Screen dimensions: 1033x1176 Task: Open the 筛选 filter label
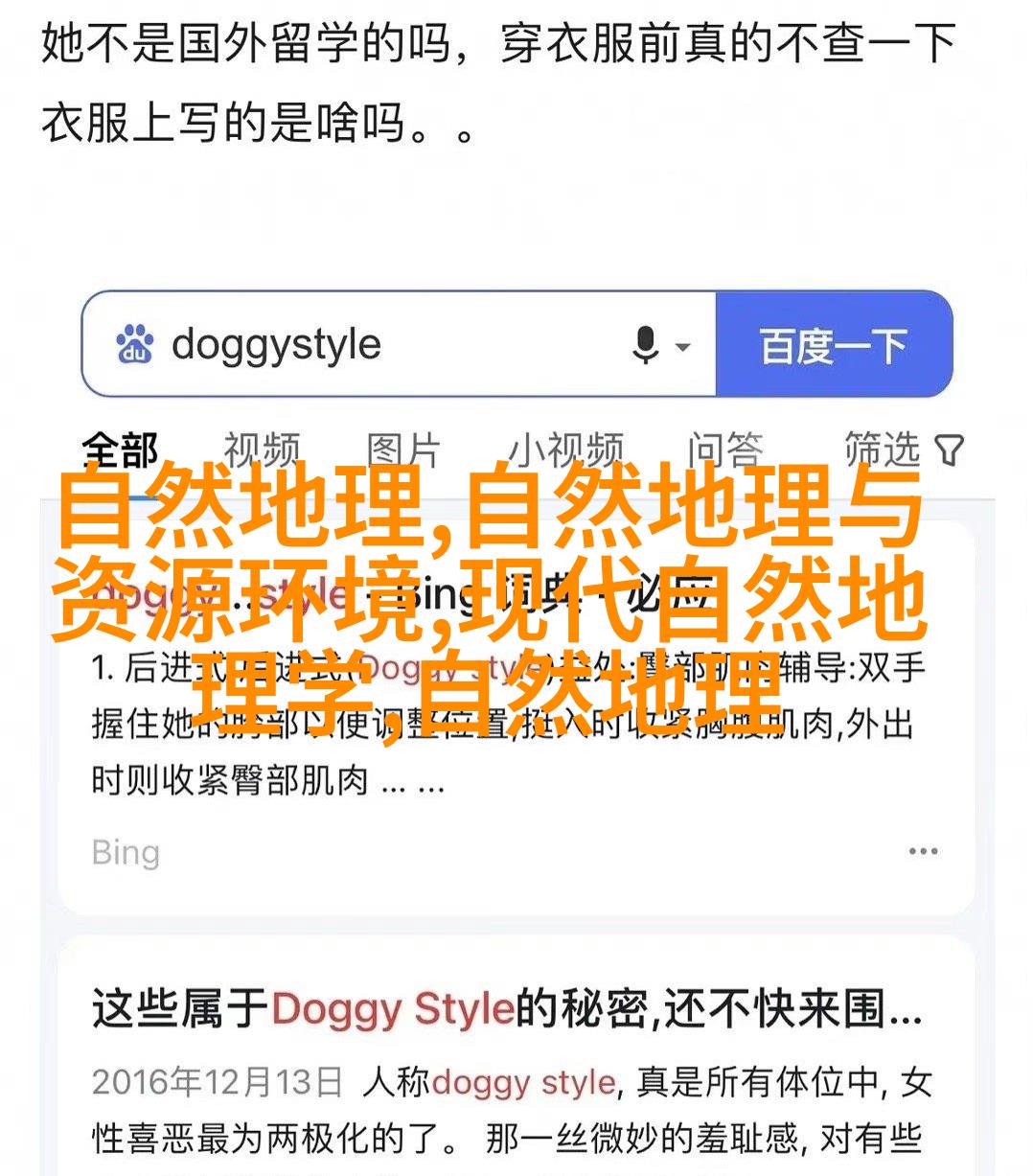pyautogui.click(x=882, y=450)
